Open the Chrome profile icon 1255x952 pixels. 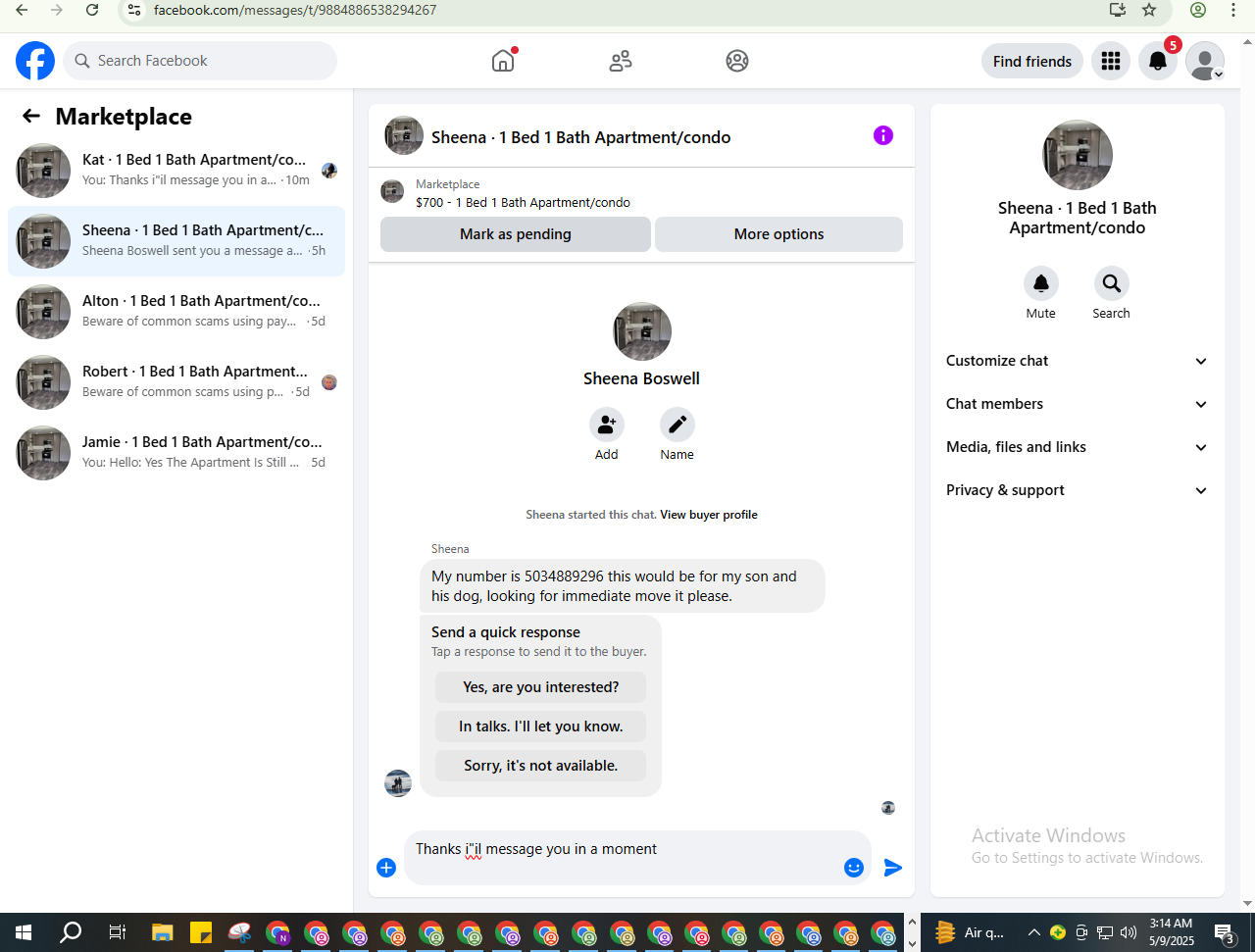pos(1198,10)
